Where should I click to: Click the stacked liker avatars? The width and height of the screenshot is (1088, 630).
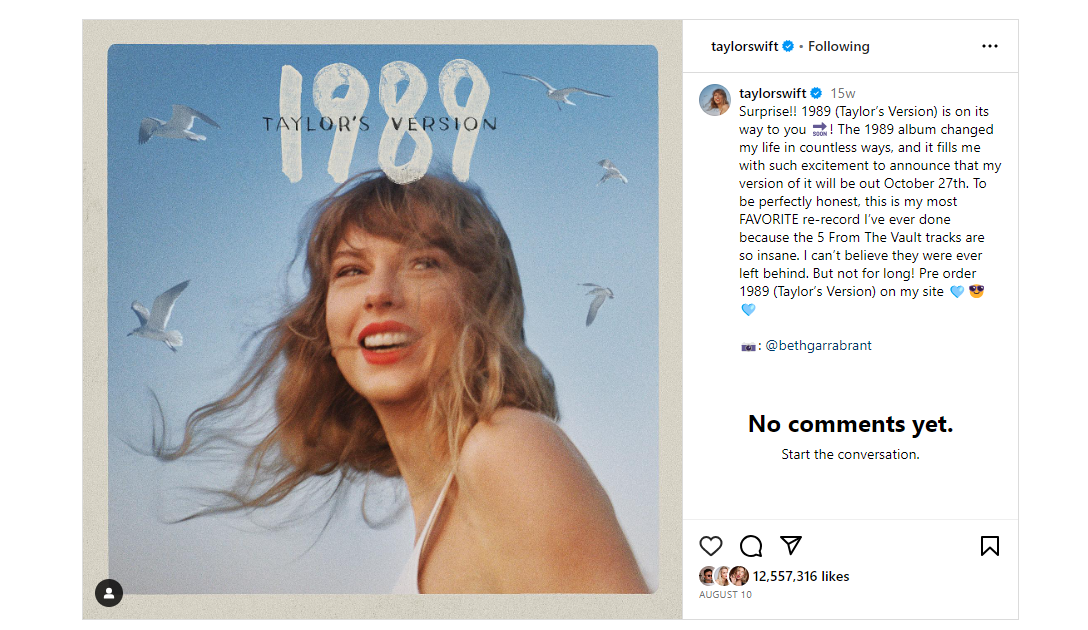pyautogui.click(x=722, y=576)
